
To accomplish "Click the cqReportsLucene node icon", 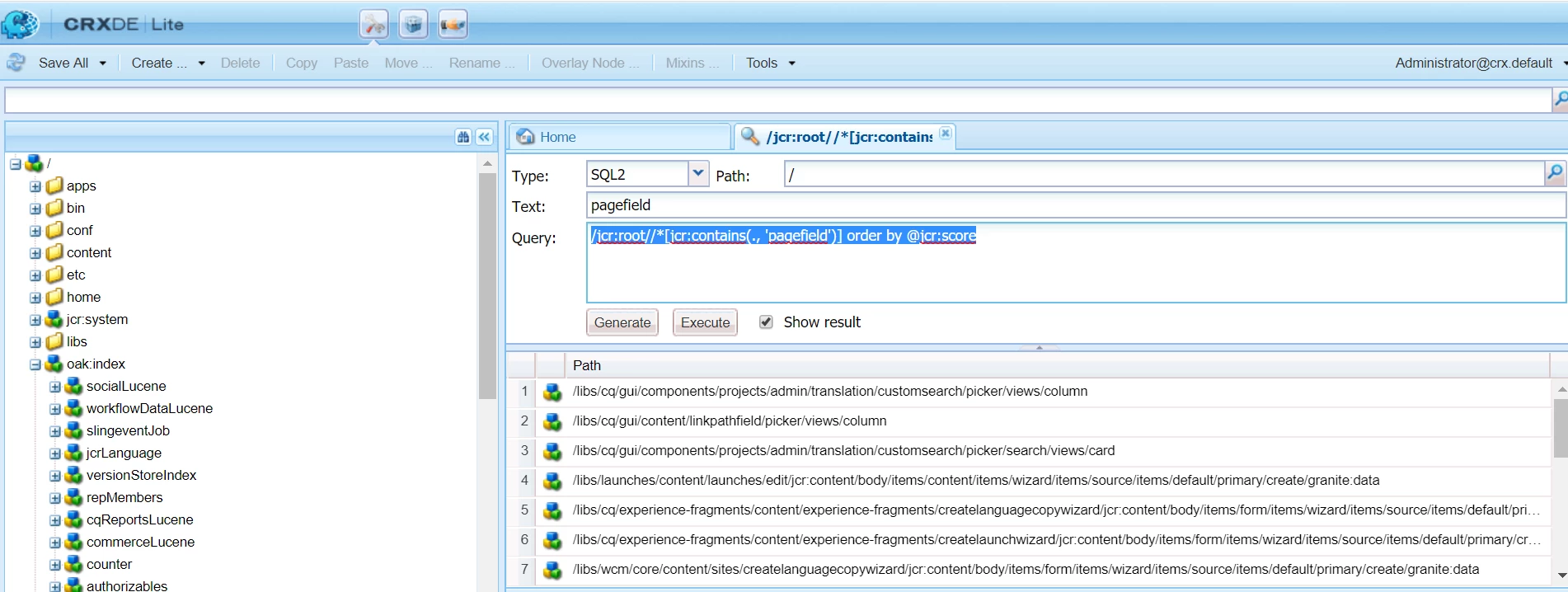I will pyautogui.click(x=74, y=519).
